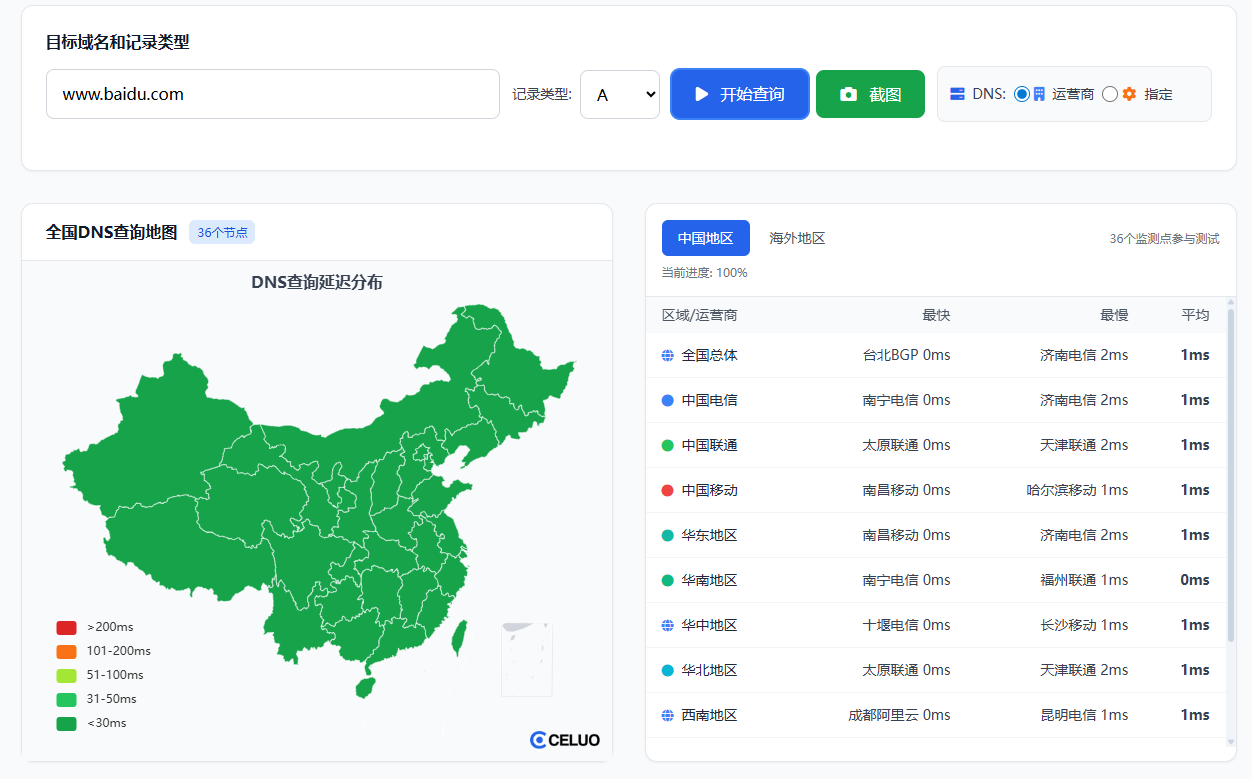Click the CELUO logo on the map

pyautogui.click(x=565, y=740)
